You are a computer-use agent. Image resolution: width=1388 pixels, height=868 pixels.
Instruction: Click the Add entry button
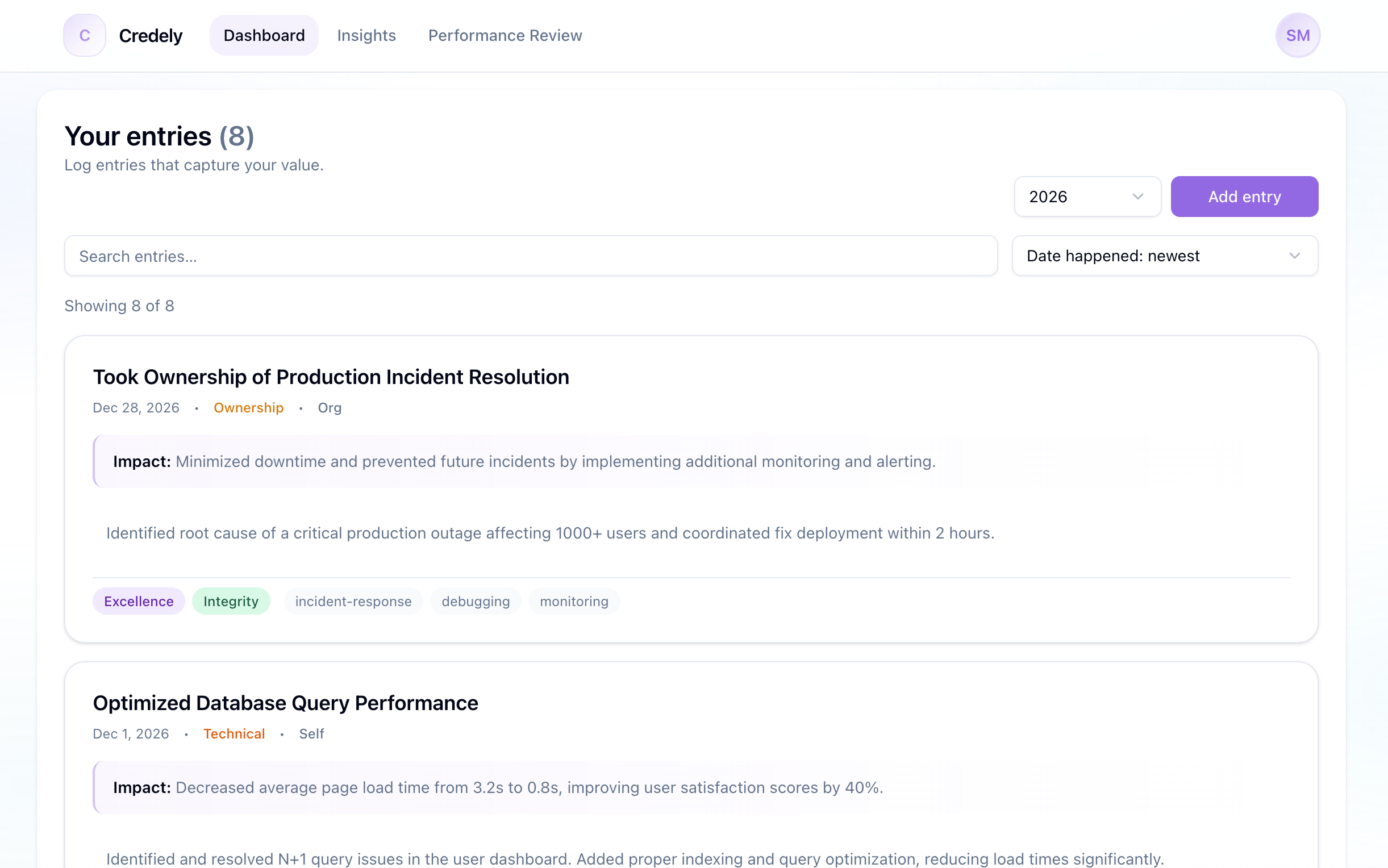coord(1244,197)
